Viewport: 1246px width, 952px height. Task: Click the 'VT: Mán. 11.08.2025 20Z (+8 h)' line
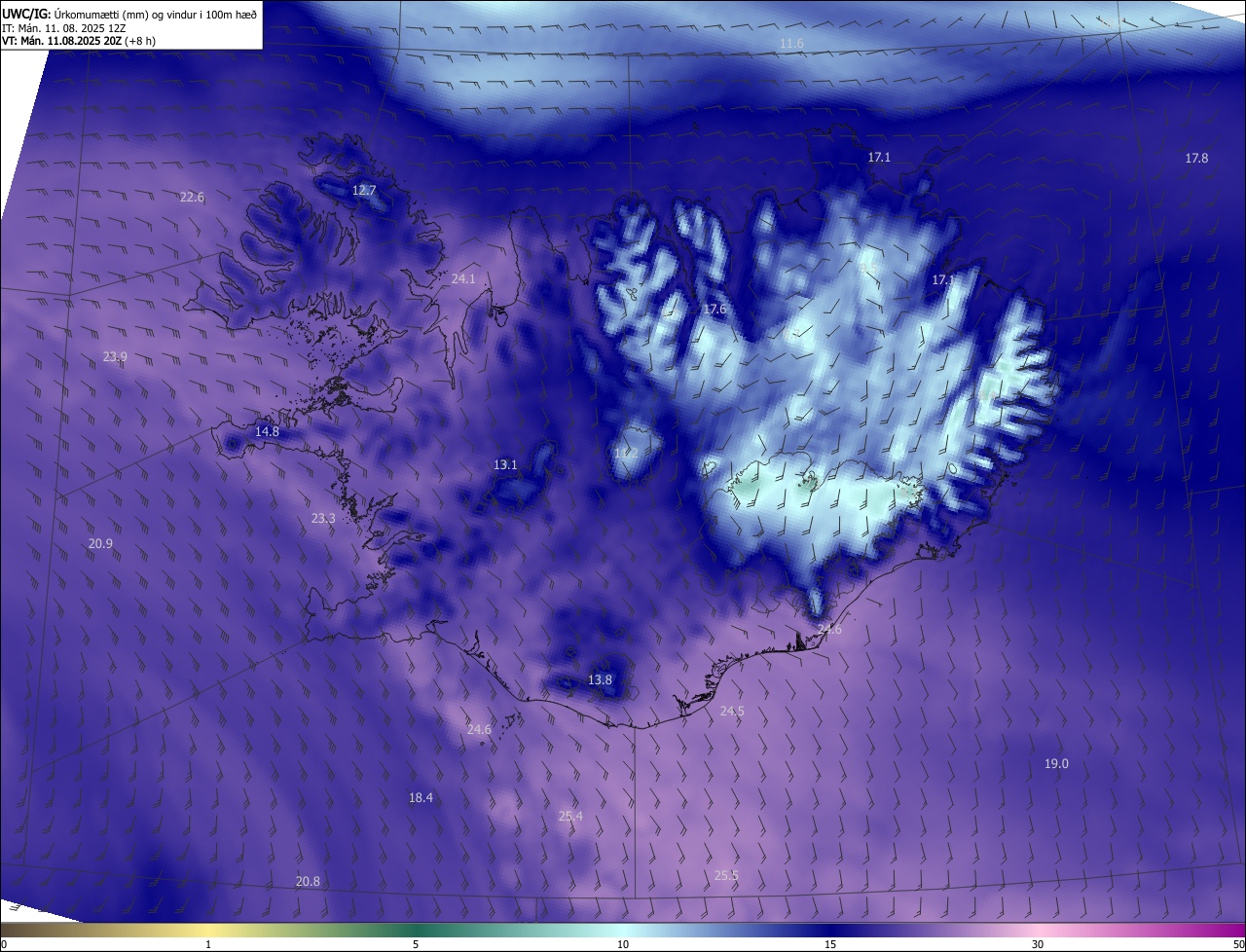(x=79, y=41)
